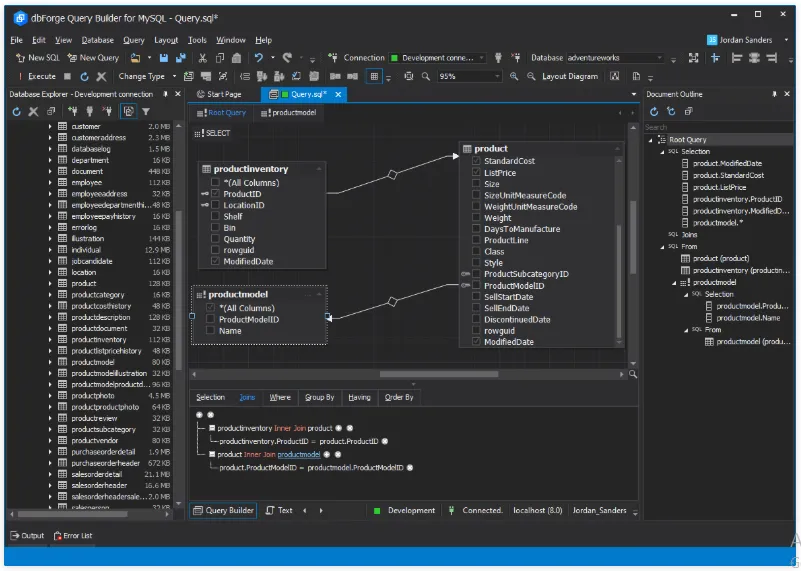This screenshot has width=801, height=571.
Task: Toggle ListPrice checkbox in product table
Action: (476, 172)
